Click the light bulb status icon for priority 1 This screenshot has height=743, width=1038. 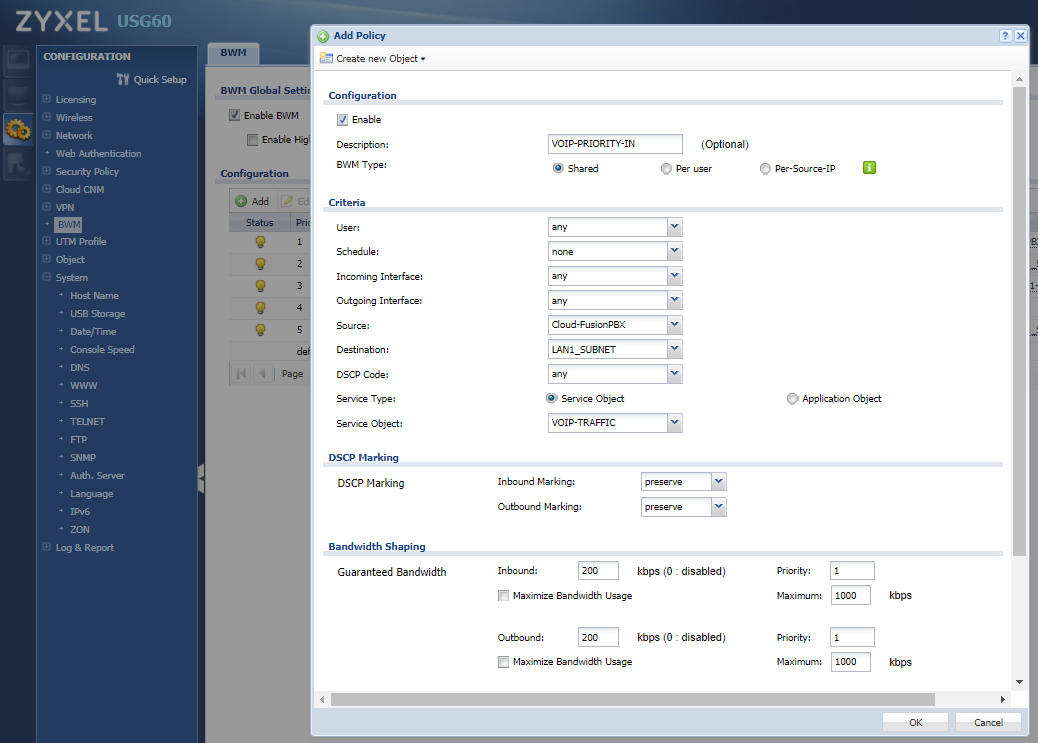point(260,242)
